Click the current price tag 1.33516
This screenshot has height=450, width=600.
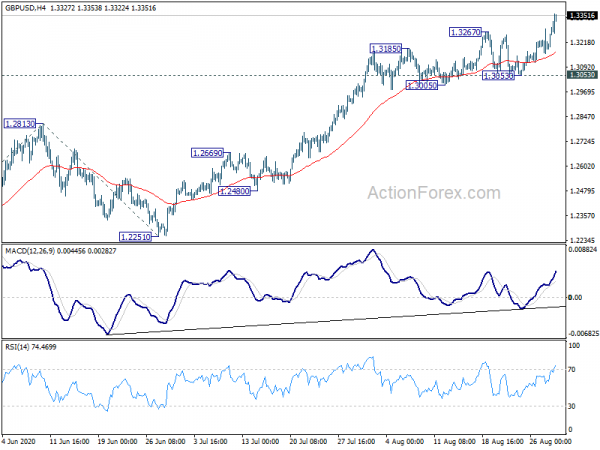[x=582, y=16]
